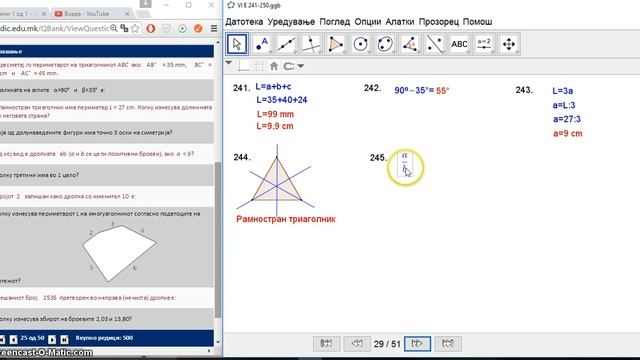Click the L=a+b+c formula text
The height and width of the screenshot is (360, 640).
273,87
